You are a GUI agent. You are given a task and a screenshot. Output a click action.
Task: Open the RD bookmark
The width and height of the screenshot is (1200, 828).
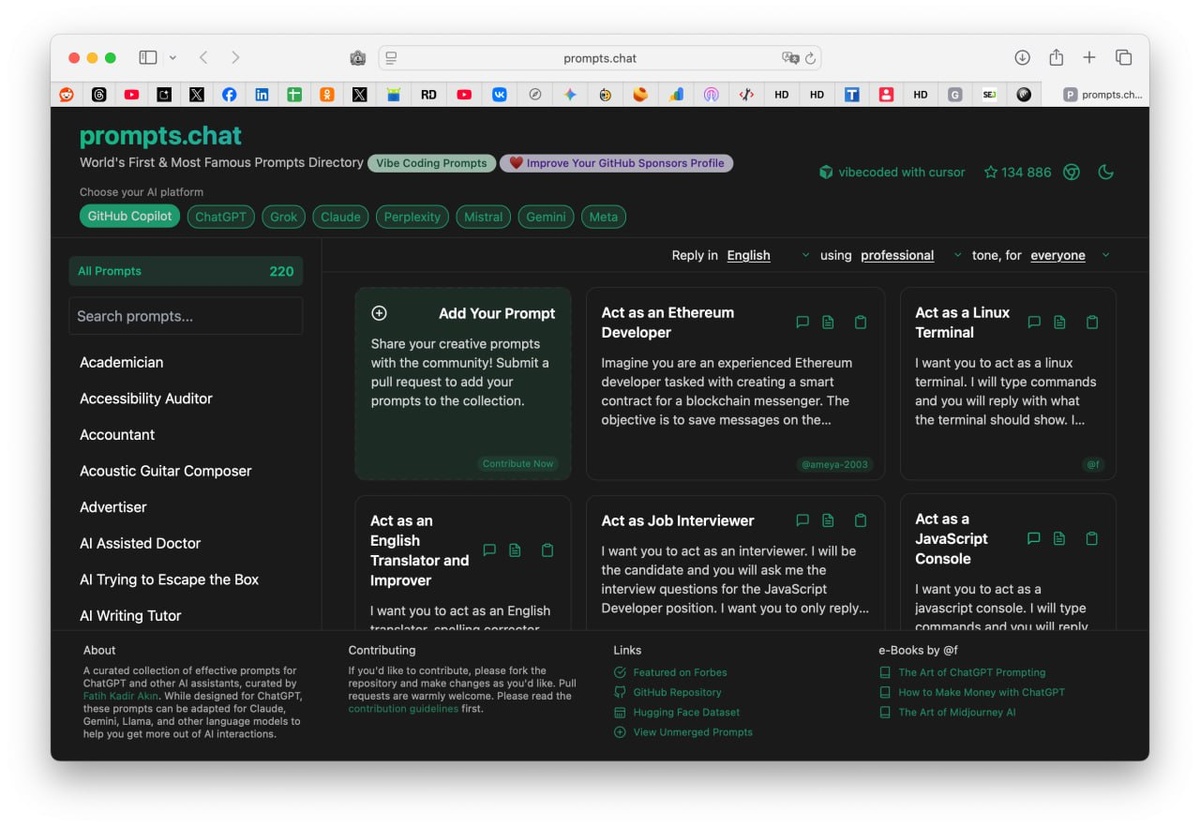[x=428, y=94]
